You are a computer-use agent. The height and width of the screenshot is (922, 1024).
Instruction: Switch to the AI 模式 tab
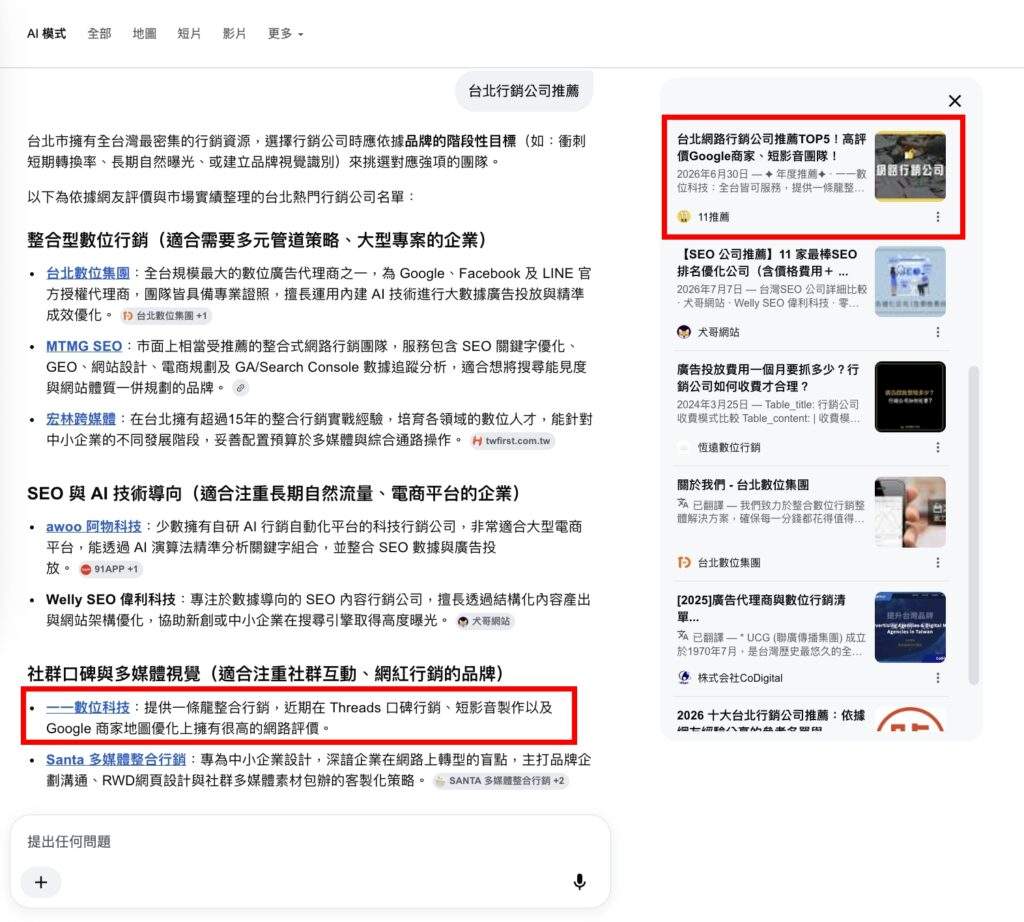pyautogui.click(x=46, y=34)
